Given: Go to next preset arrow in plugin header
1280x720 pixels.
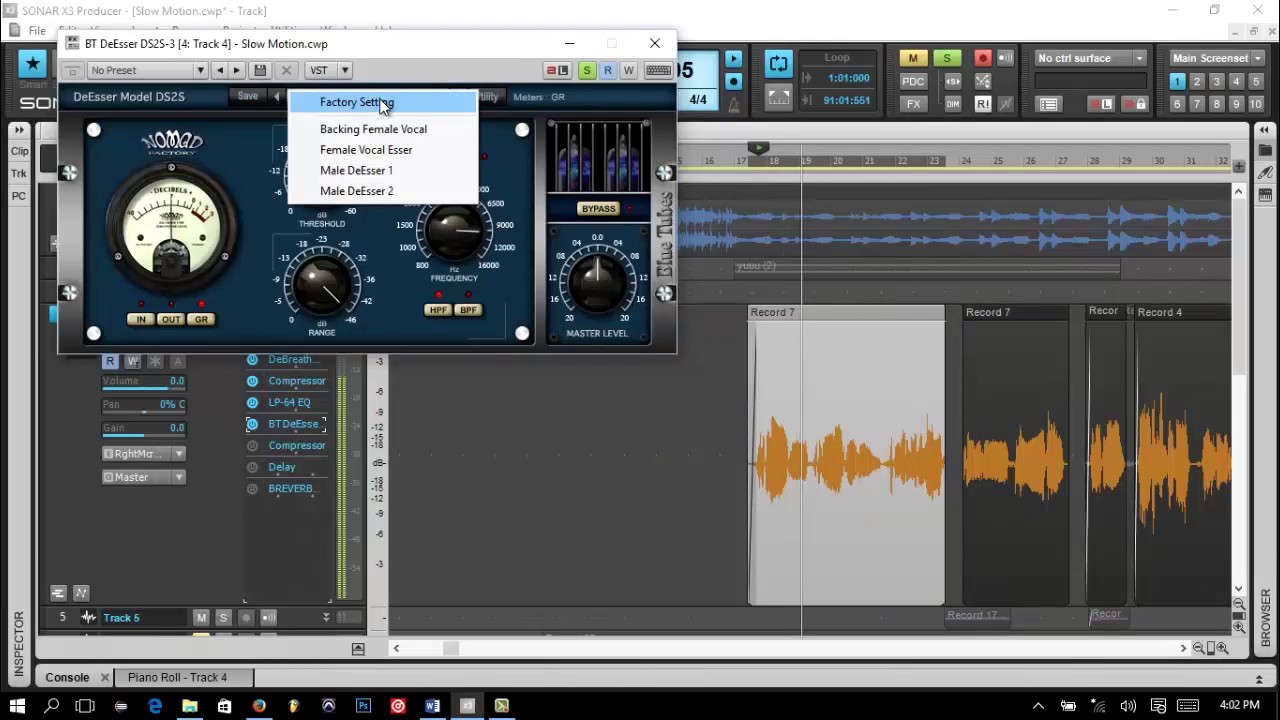Looking at the screenshot, I should coord(237,70).
